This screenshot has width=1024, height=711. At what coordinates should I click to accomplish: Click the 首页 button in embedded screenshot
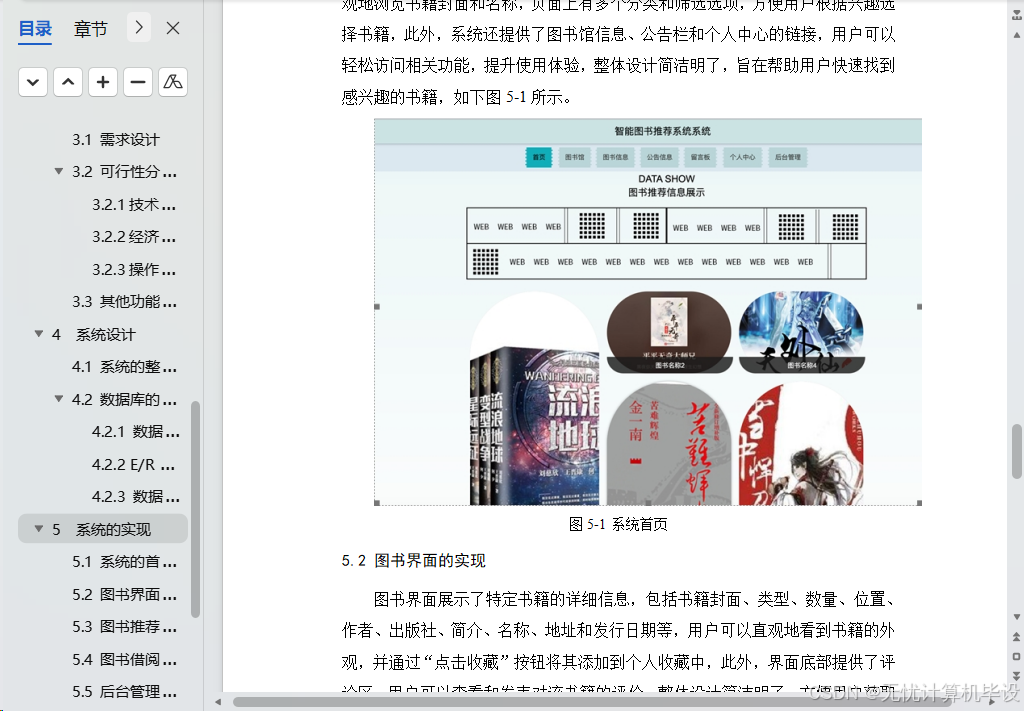[x=539, y=157]
